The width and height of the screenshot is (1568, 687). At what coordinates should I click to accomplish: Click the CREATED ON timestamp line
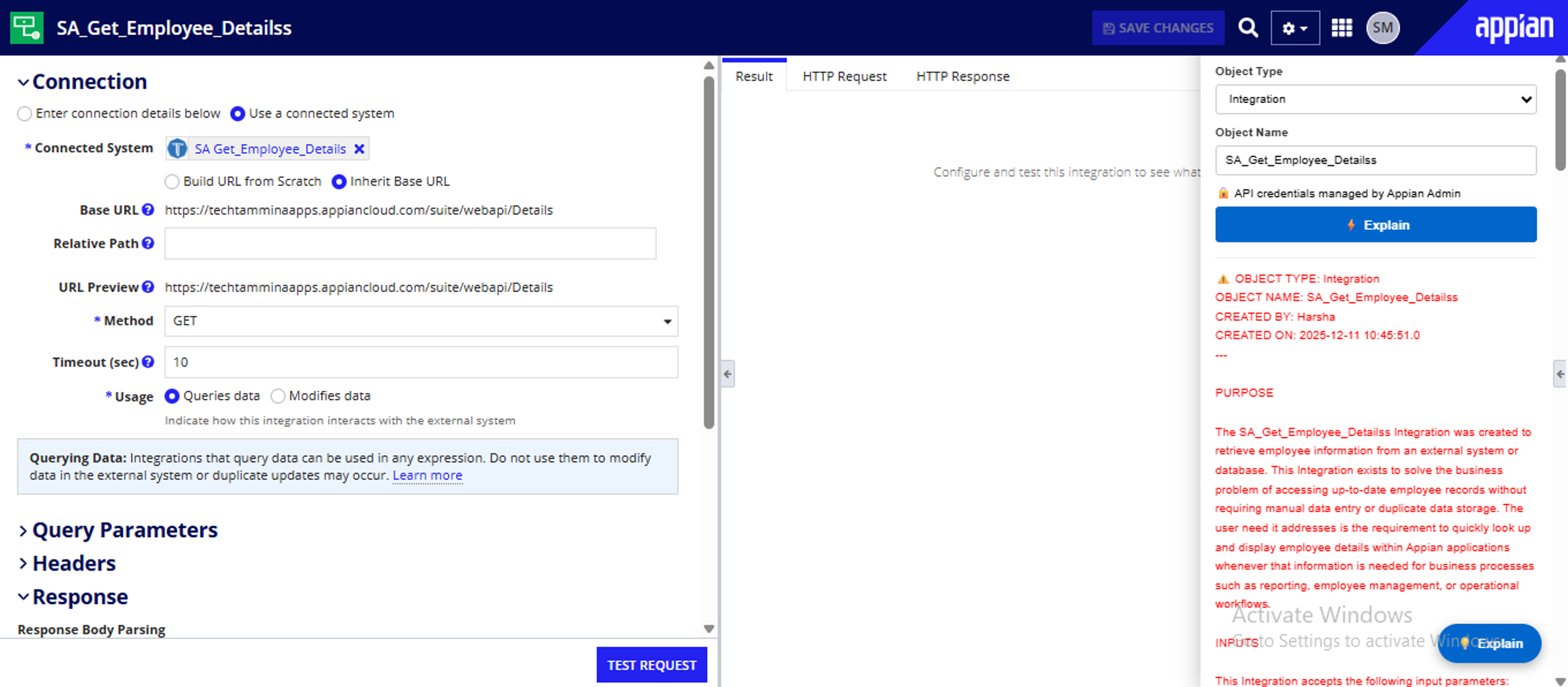(x=1317, y=336)
